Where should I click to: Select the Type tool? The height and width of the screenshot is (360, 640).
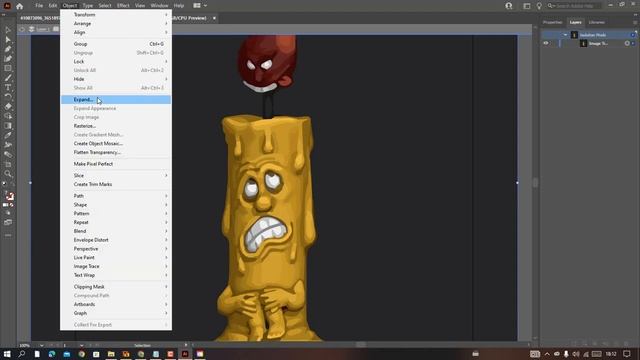(8, 87)
